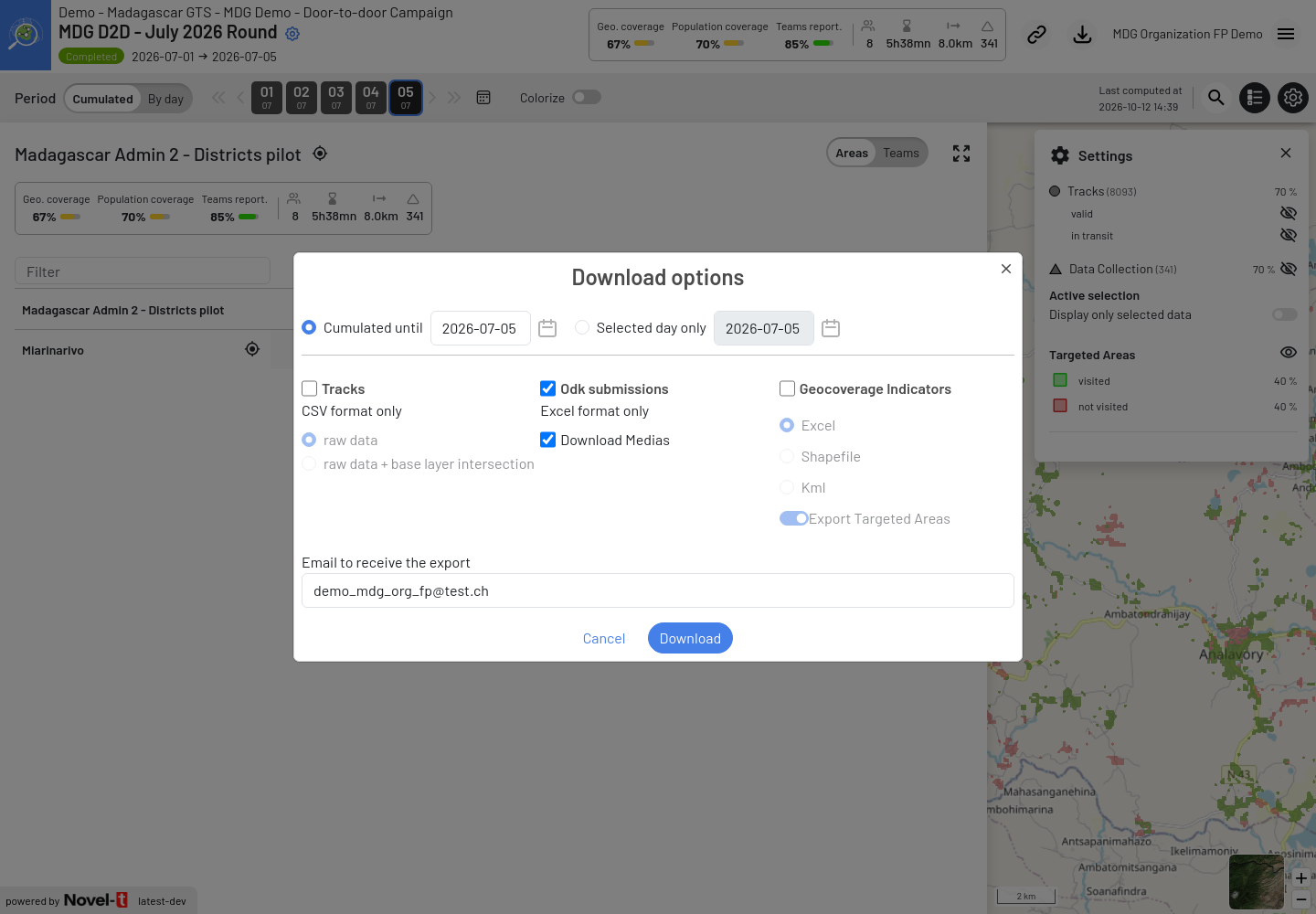
Task: Select the 'Selected day only' radio option
Action: point(582,327)
